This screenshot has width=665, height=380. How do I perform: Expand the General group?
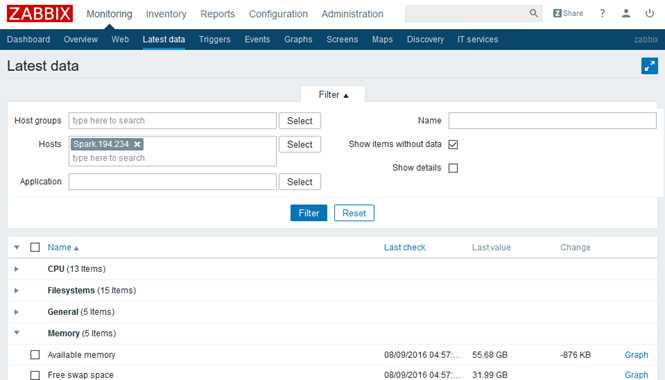coord(17,312)
